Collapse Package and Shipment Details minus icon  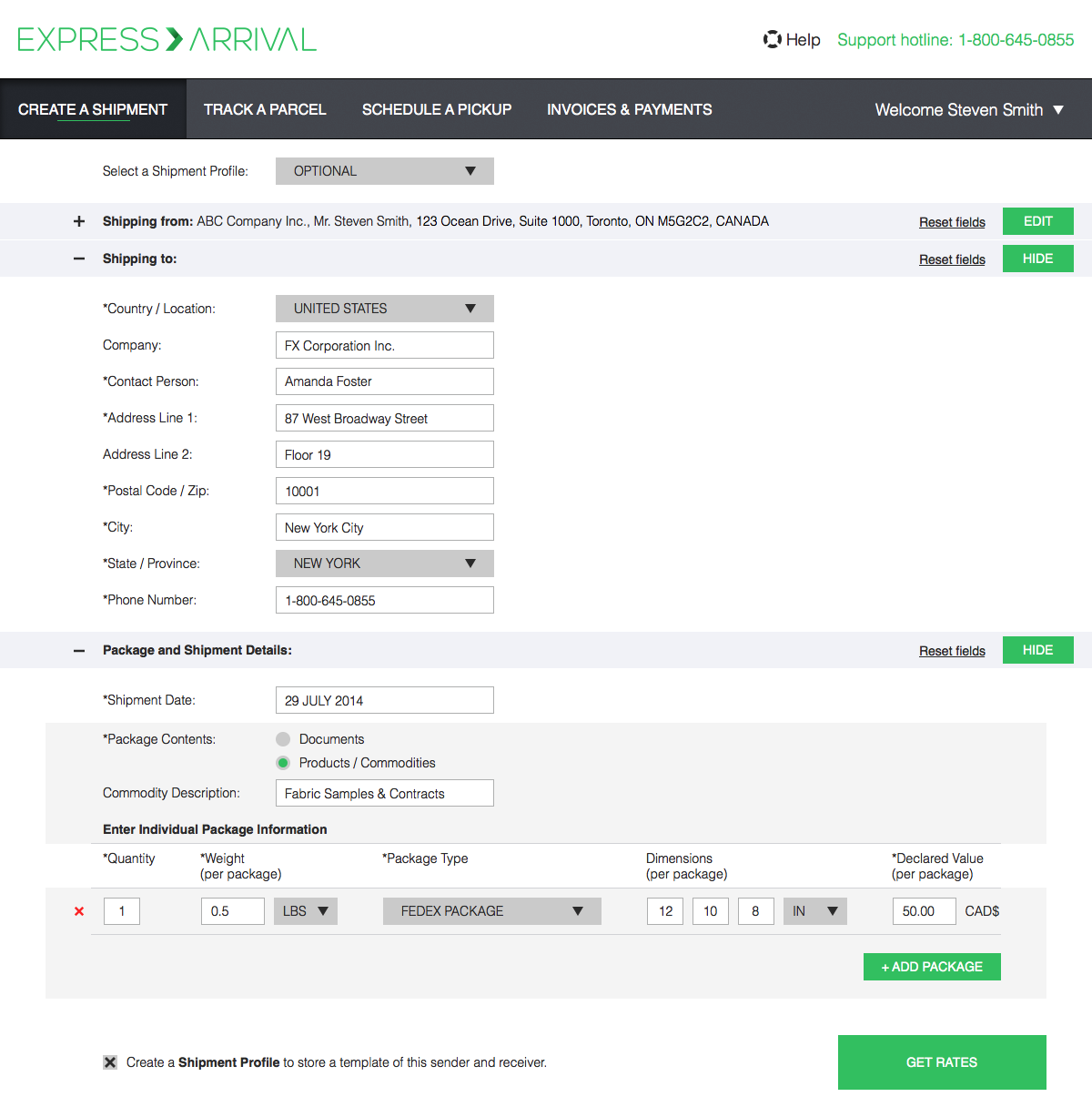79,650
